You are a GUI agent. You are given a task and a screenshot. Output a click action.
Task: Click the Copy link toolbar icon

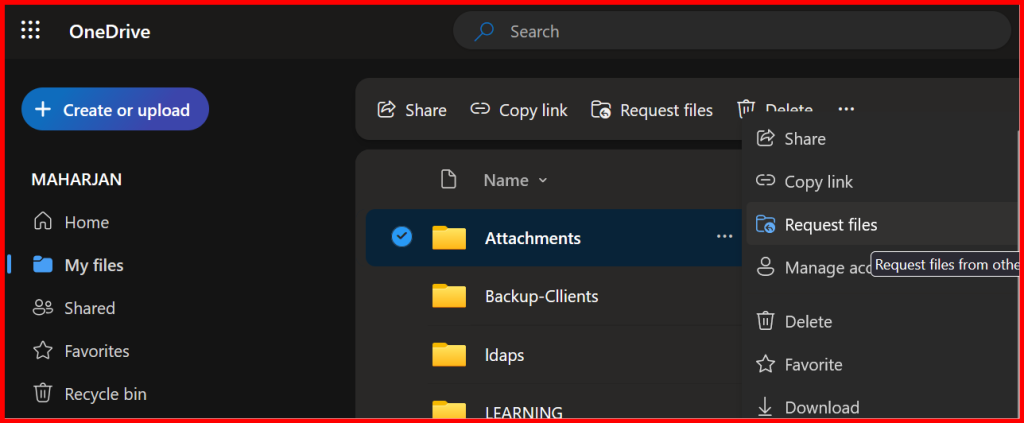481,110
